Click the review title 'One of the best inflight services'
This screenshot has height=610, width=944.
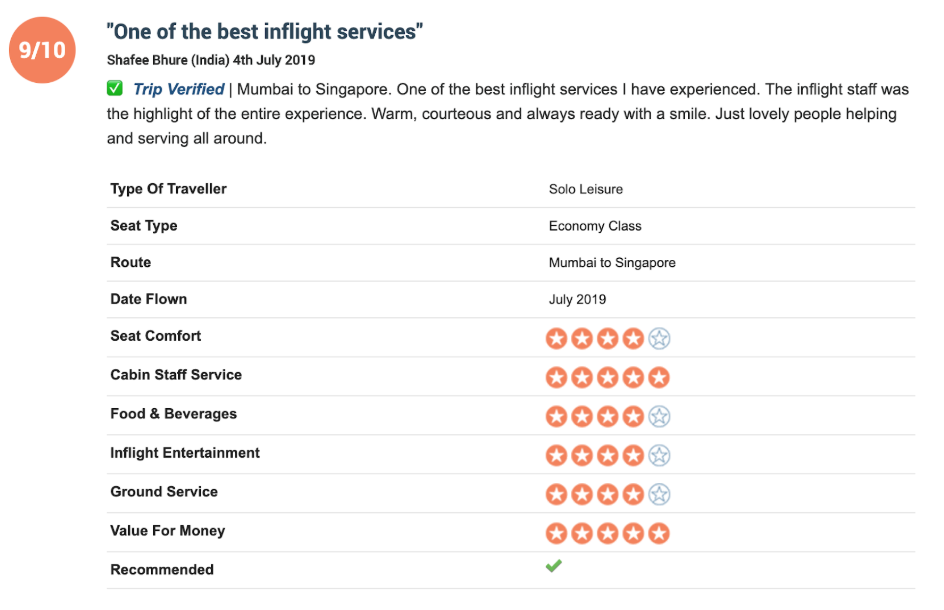tap(265, 31)
